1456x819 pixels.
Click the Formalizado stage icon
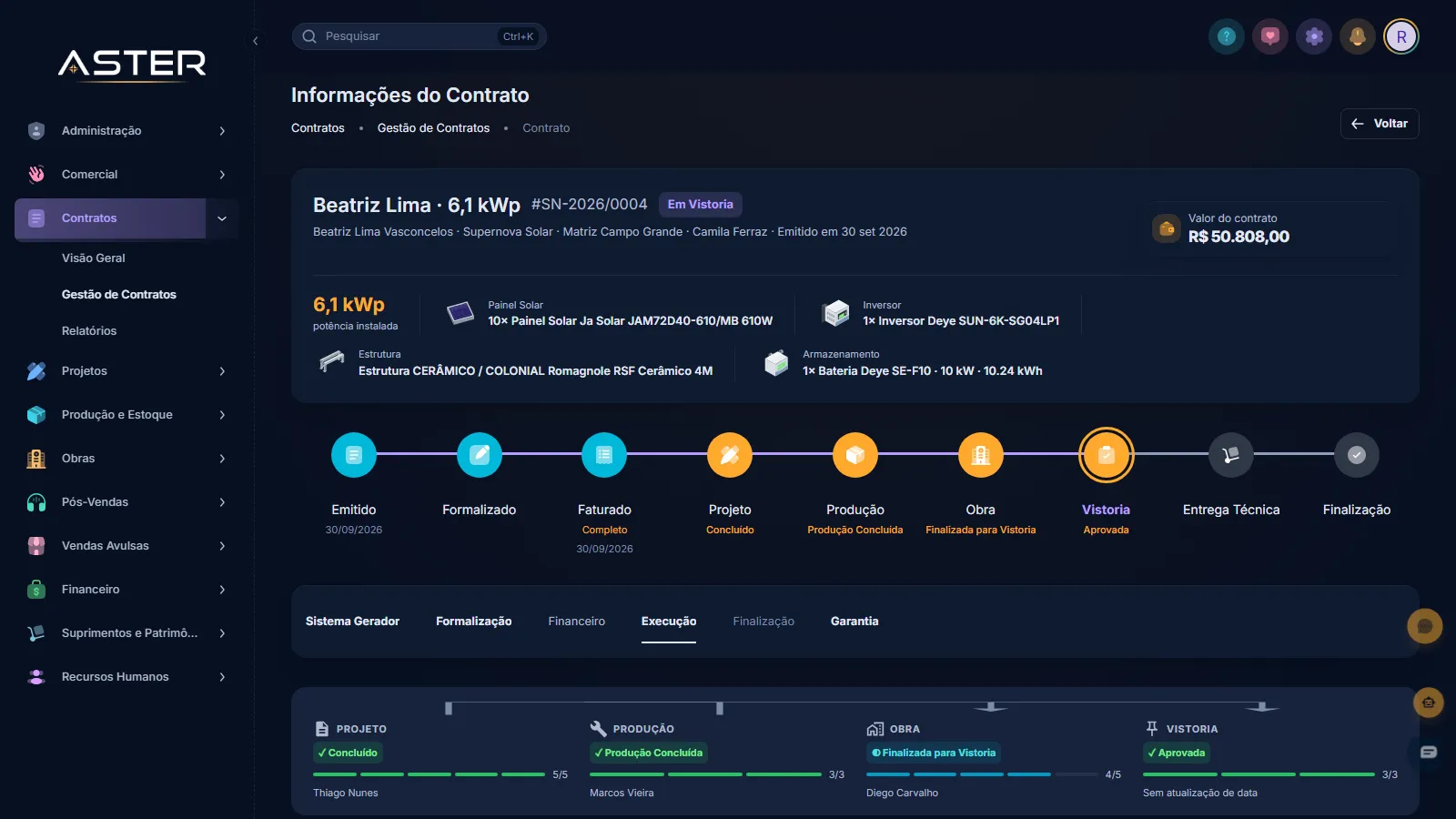click(x=480, y=455)
